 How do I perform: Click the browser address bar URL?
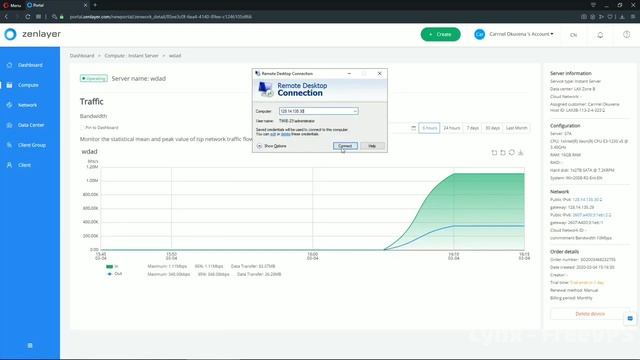click(x=160, y=17)
